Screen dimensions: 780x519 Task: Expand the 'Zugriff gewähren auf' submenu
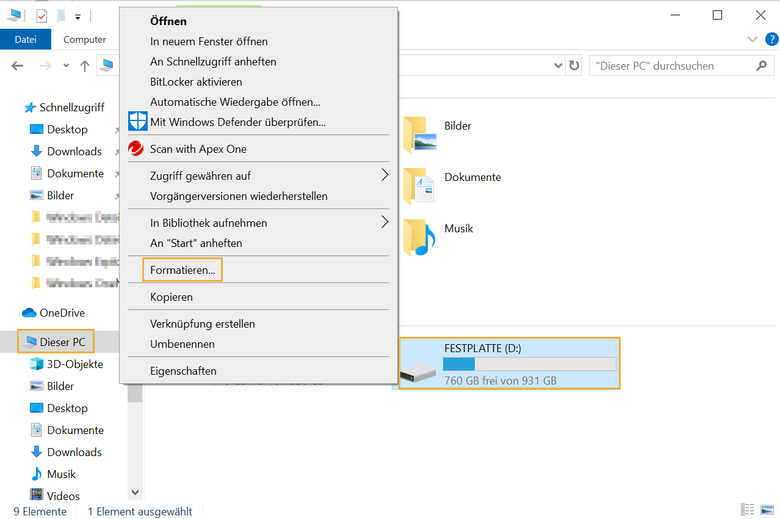pyautogui.click(x=385, y=176)
